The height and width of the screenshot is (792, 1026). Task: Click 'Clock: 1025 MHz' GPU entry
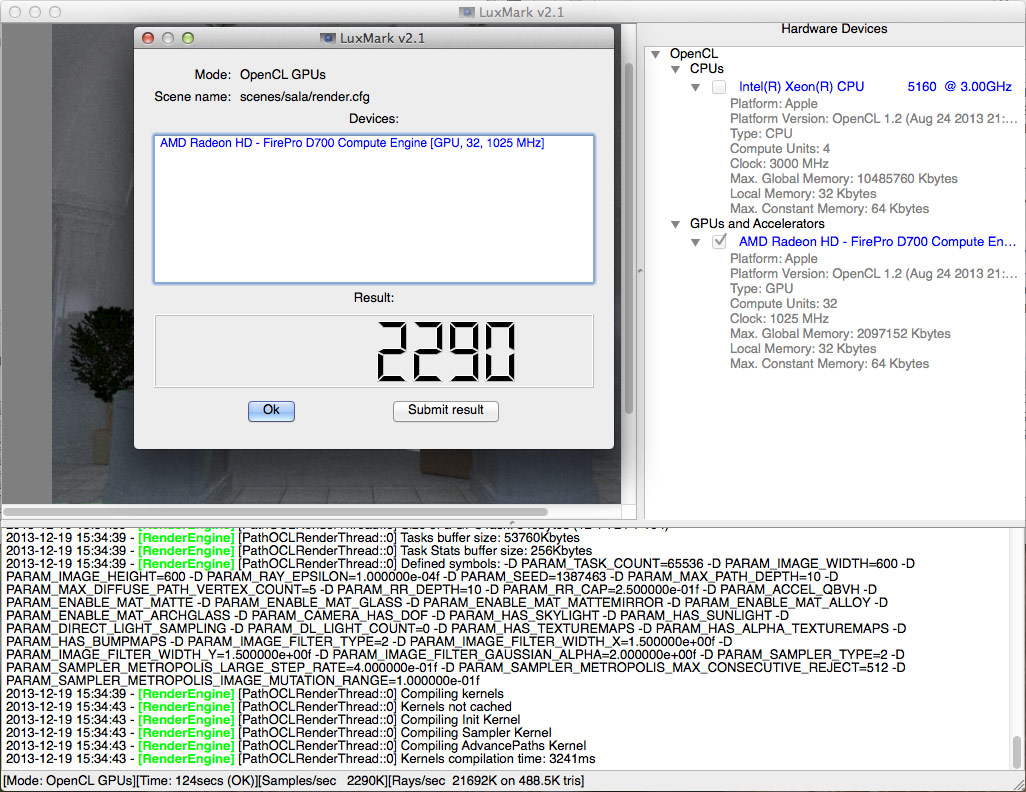779,319
